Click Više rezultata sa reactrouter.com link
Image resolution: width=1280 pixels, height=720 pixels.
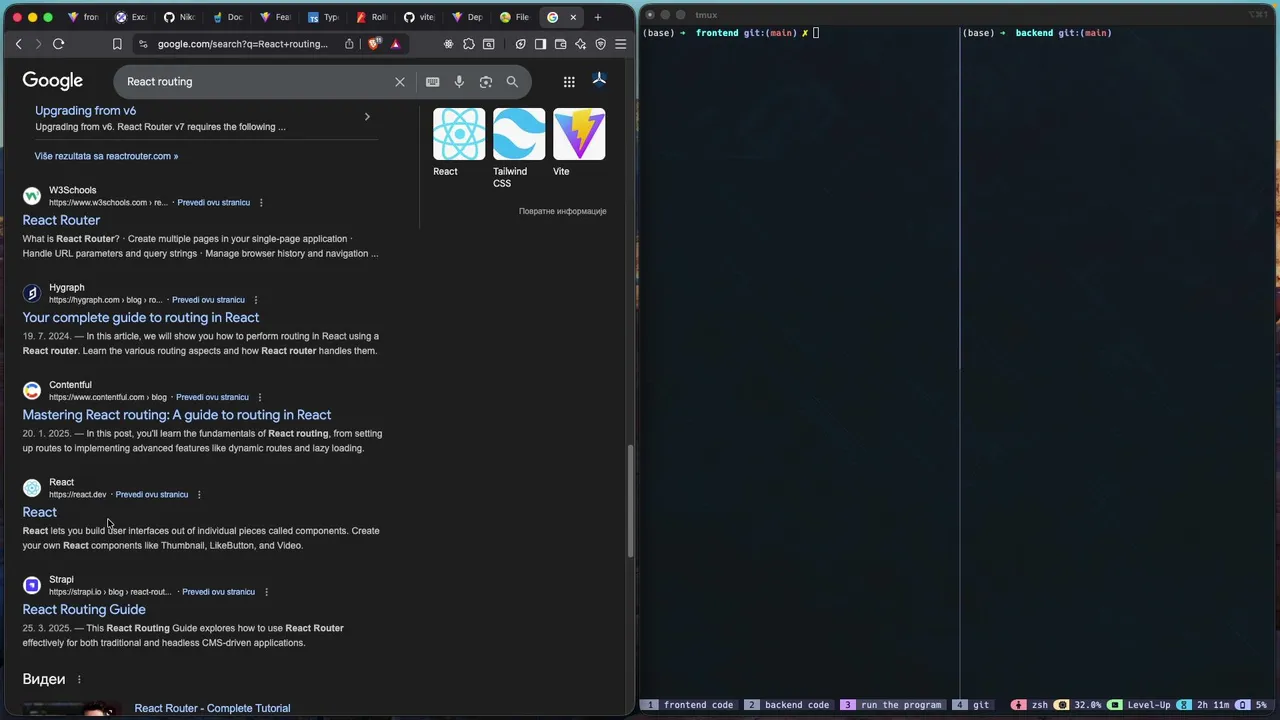[106, 156]
